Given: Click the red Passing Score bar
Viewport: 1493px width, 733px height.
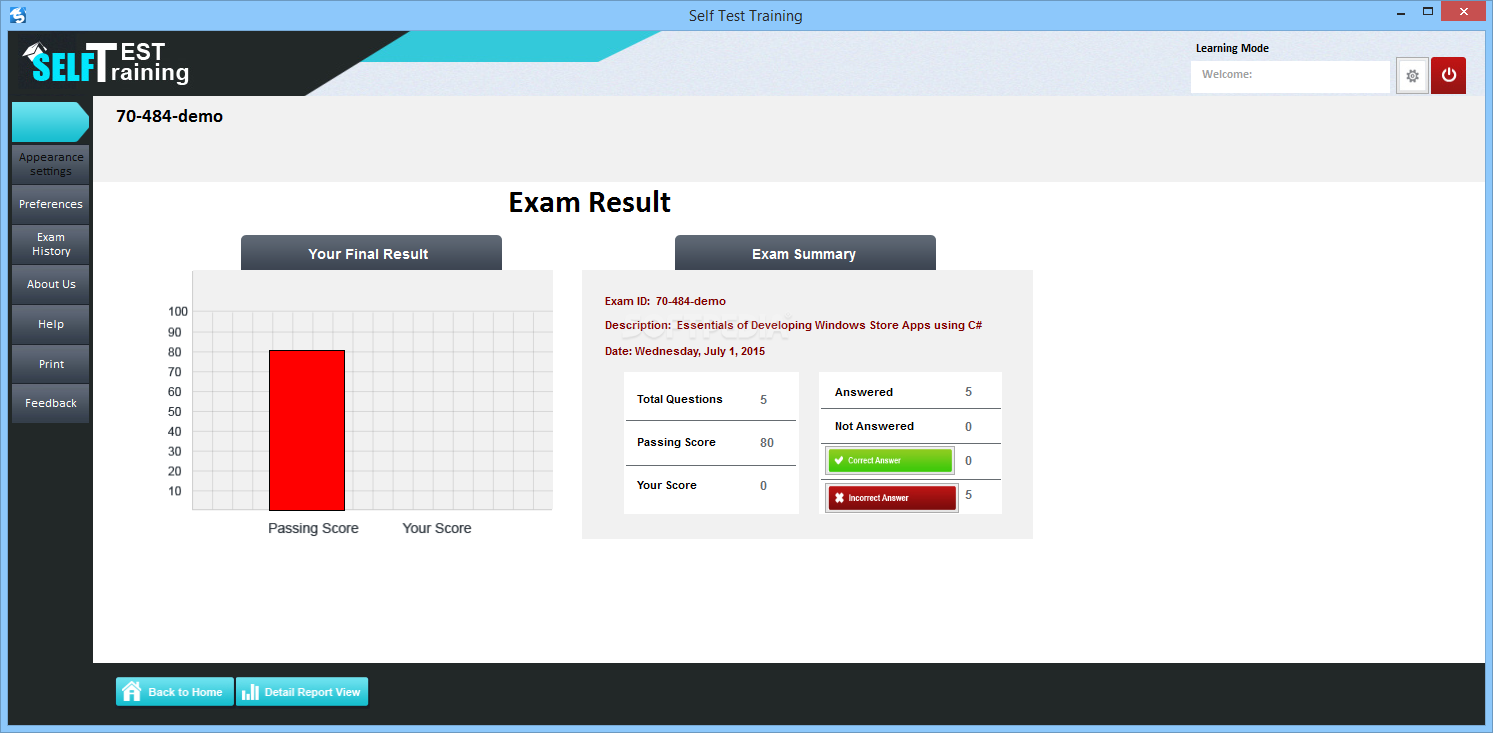Looking at the screenshot, I should coord(307,430).
